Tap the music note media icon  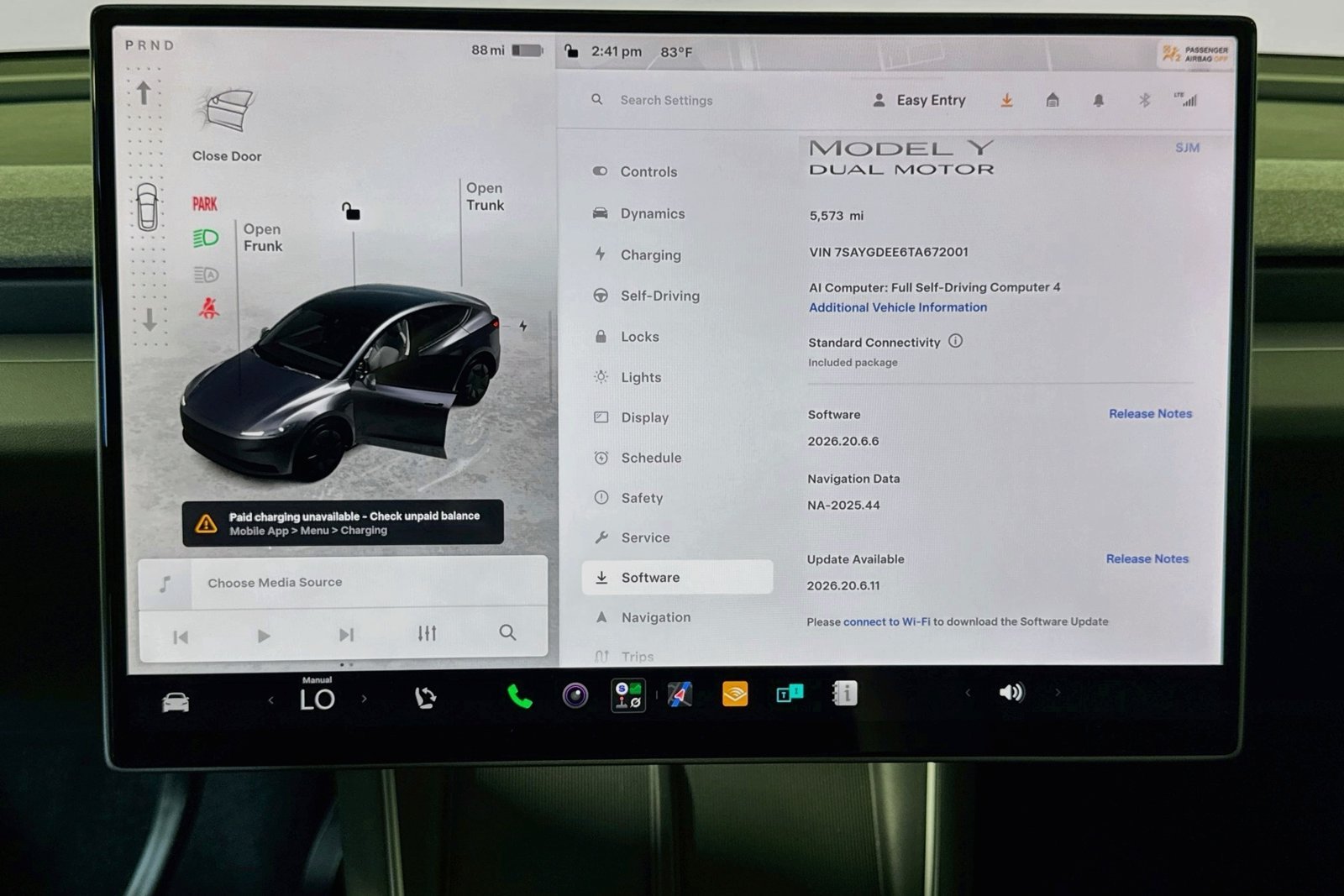coord(165,584)
